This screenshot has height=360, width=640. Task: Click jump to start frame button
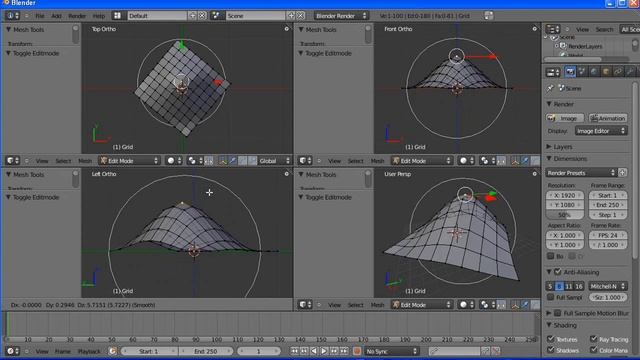tap(294, 351)
